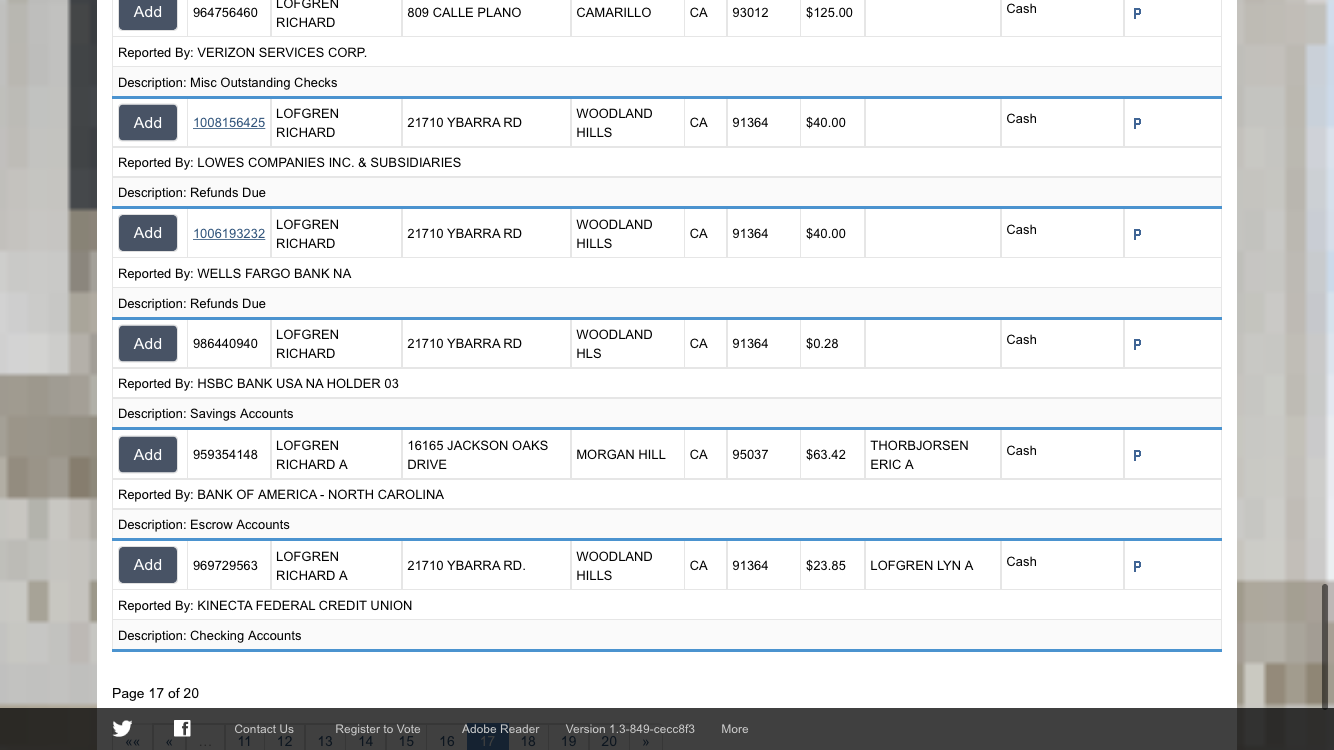Image resolution: width=1334 pixels, height=750 pixels.
Task: Select the property ID 964756460
Action: [x=225, y=12]
